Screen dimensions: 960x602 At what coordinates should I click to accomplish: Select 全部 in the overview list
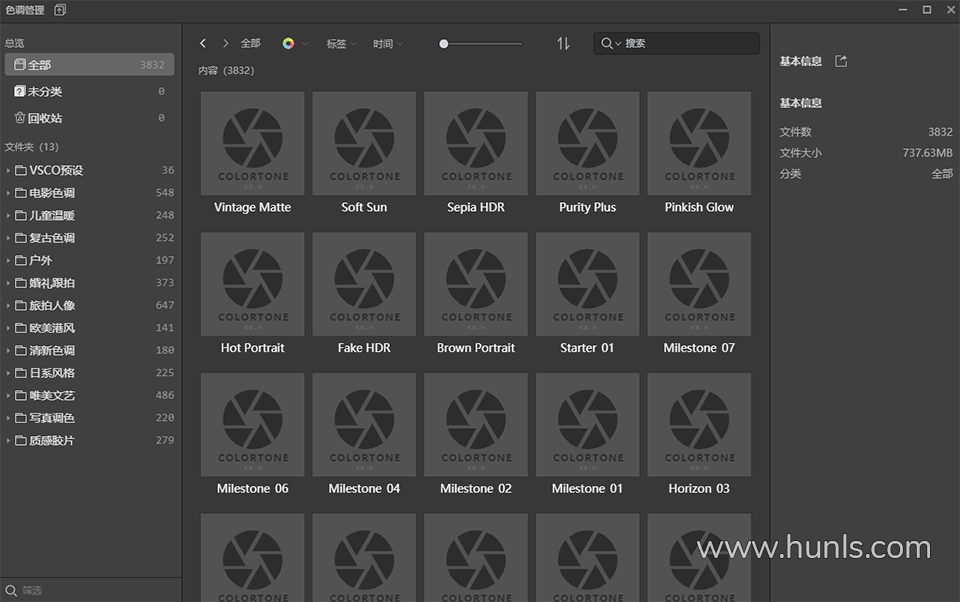point(89,64)
